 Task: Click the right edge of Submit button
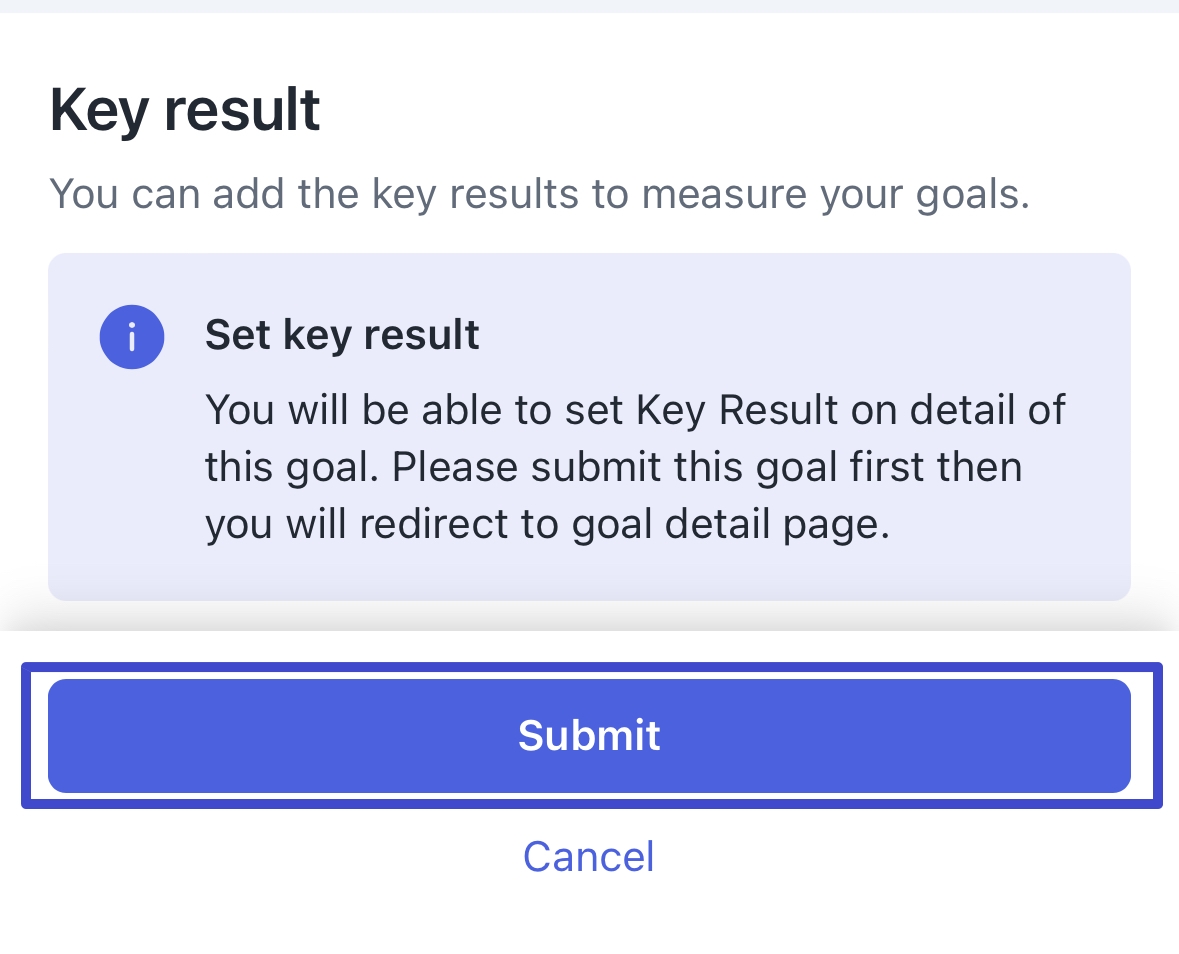[1111, 736]
